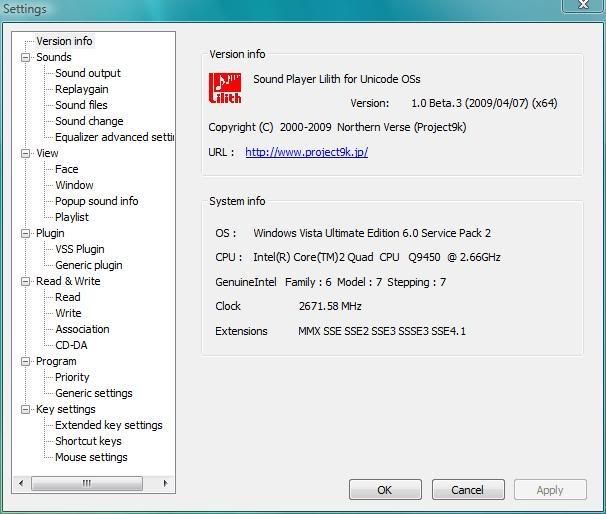Select Version info in the tree
The image size is (606, 514).
[64, 41]
